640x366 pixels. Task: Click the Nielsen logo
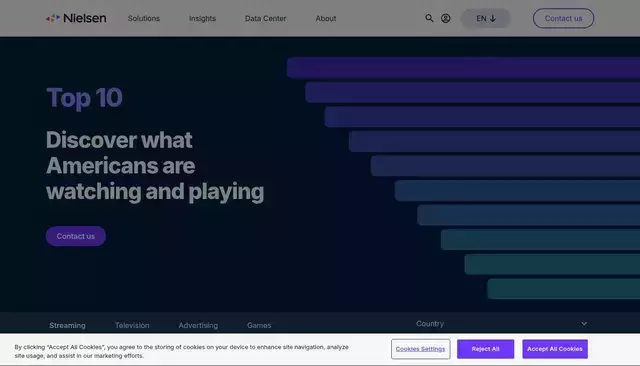[x=76, y=18]
